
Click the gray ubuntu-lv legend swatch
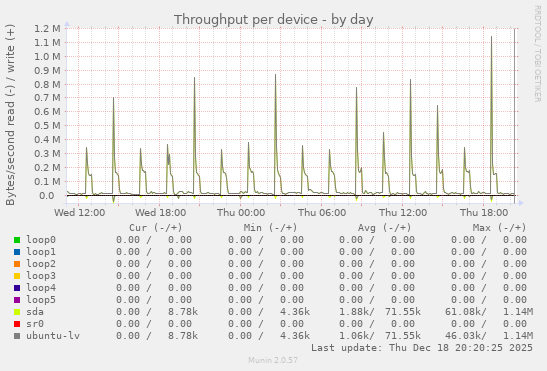click(x=17, y=336)
